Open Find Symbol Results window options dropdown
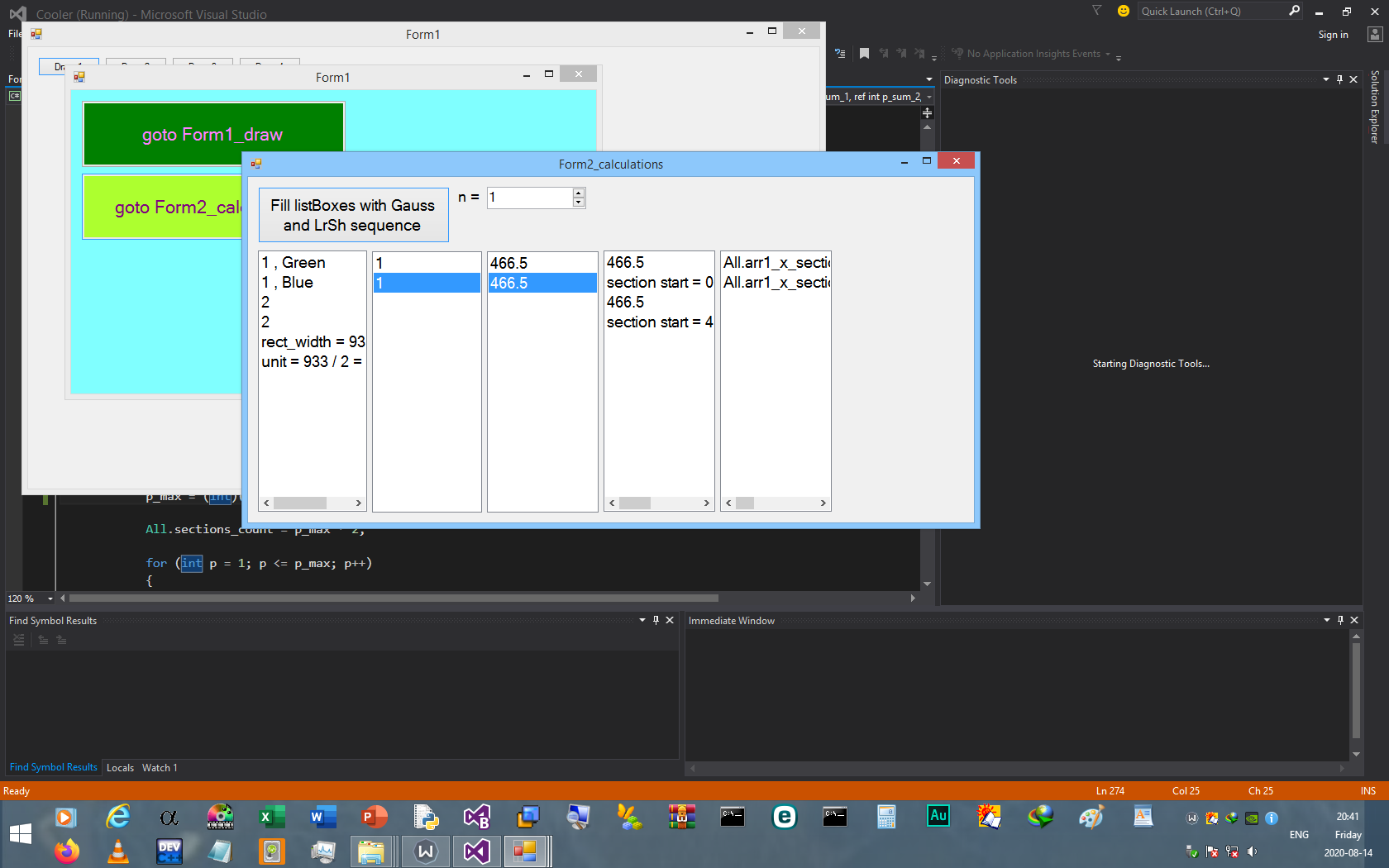The height and width of the screenshot is (868, 1389). pyautogui.click(x=642, y=620)
